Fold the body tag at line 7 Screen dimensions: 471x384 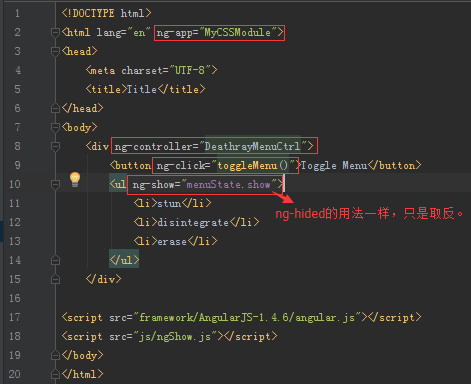coord(55,127)
